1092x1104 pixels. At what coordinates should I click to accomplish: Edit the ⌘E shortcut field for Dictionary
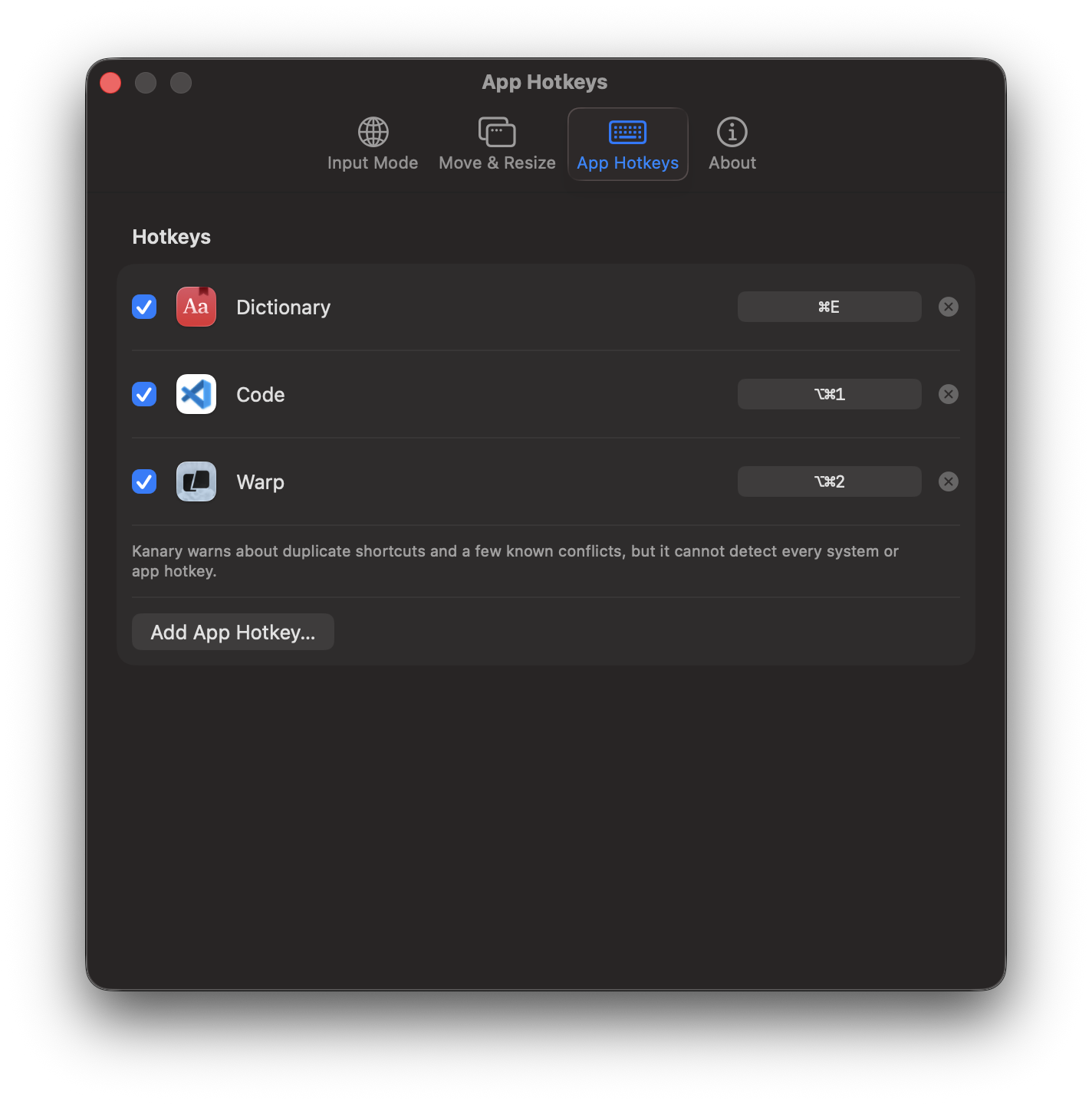pos(829,307)
